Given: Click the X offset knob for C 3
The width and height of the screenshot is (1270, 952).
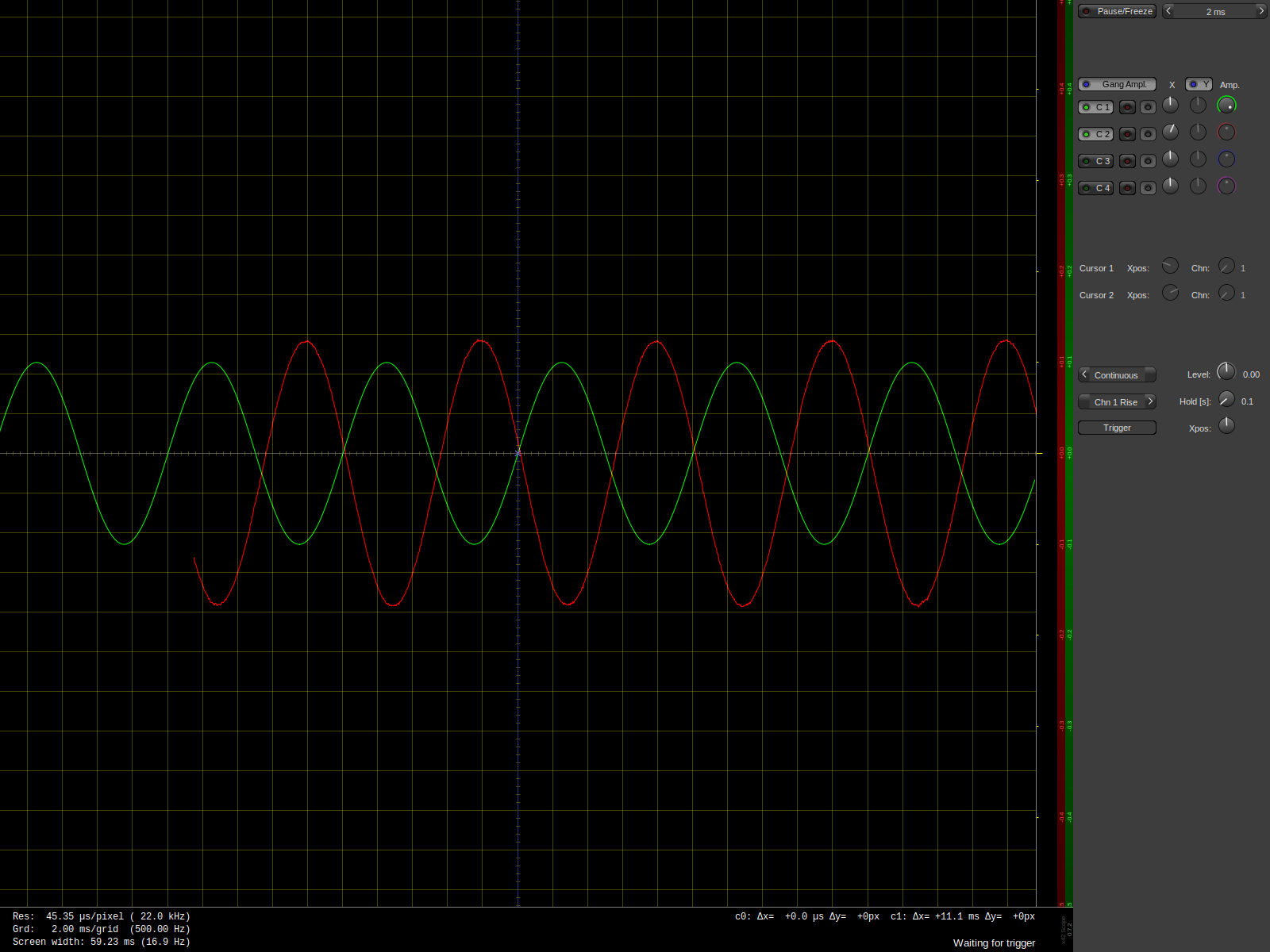Looking at the screenshot, I should (x=1171, y=159).
